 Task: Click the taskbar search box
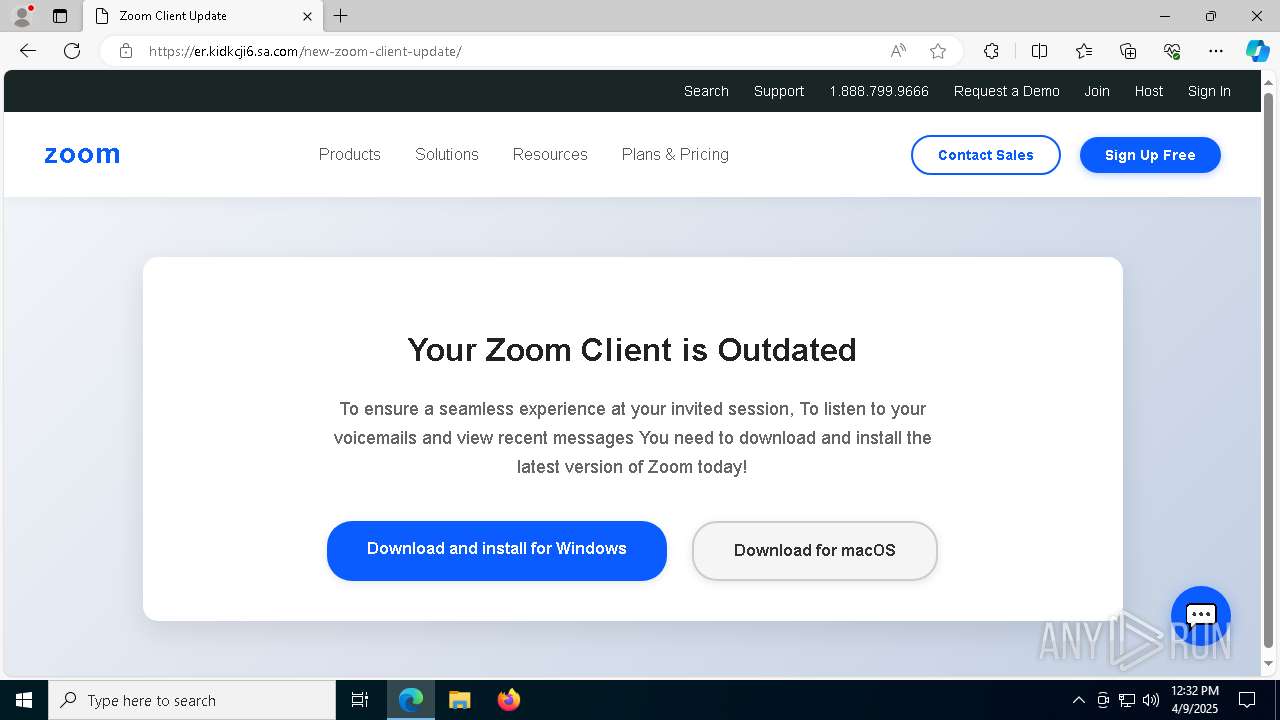point(192,700)
